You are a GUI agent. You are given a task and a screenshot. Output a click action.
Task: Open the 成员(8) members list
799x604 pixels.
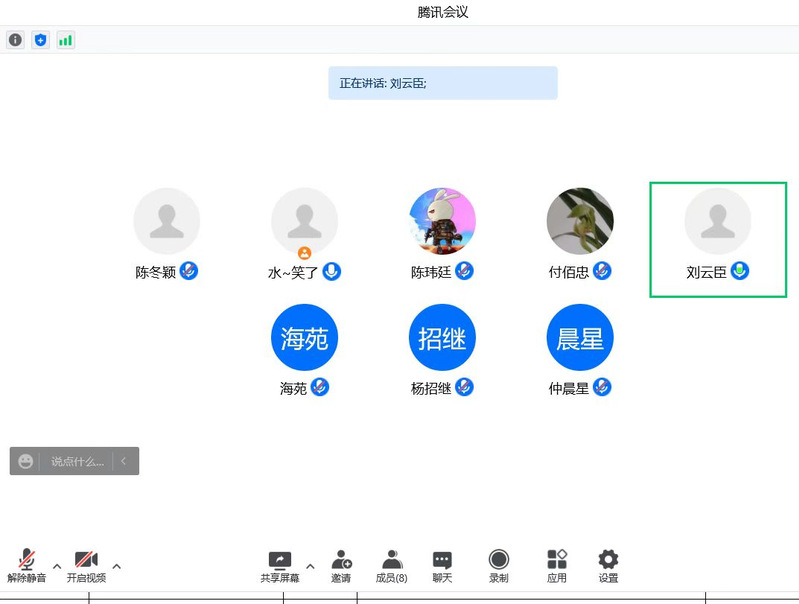391,567
